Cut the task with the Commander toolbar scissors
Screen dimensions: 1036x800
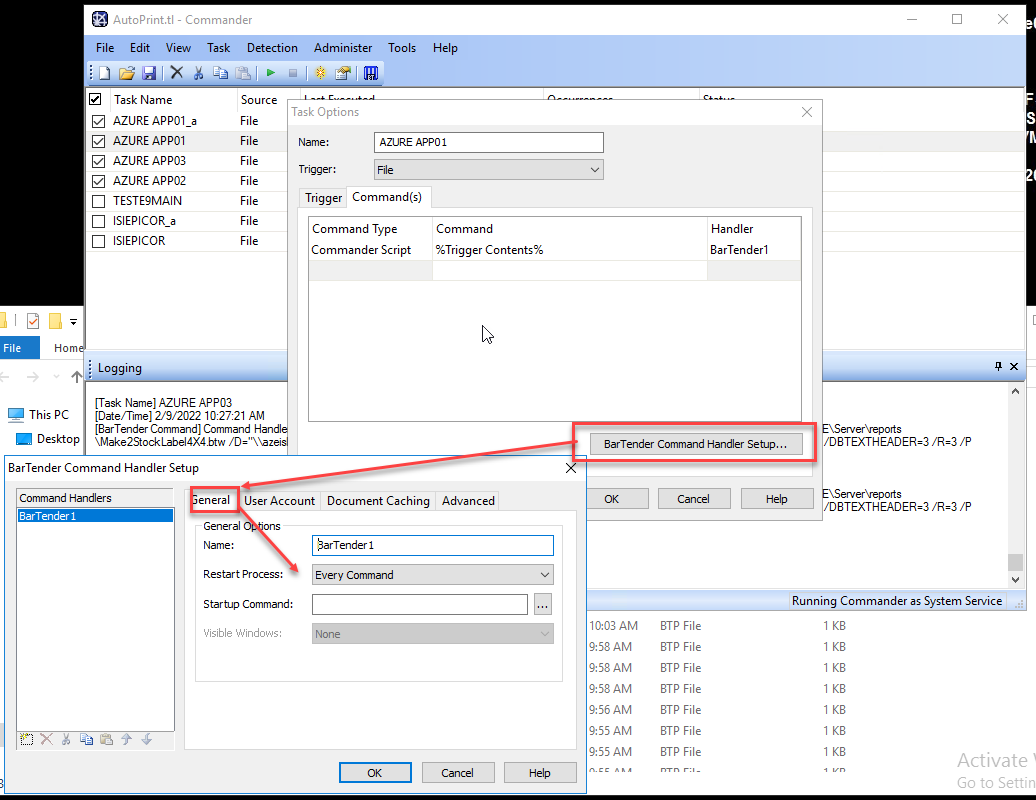[198, 73]
